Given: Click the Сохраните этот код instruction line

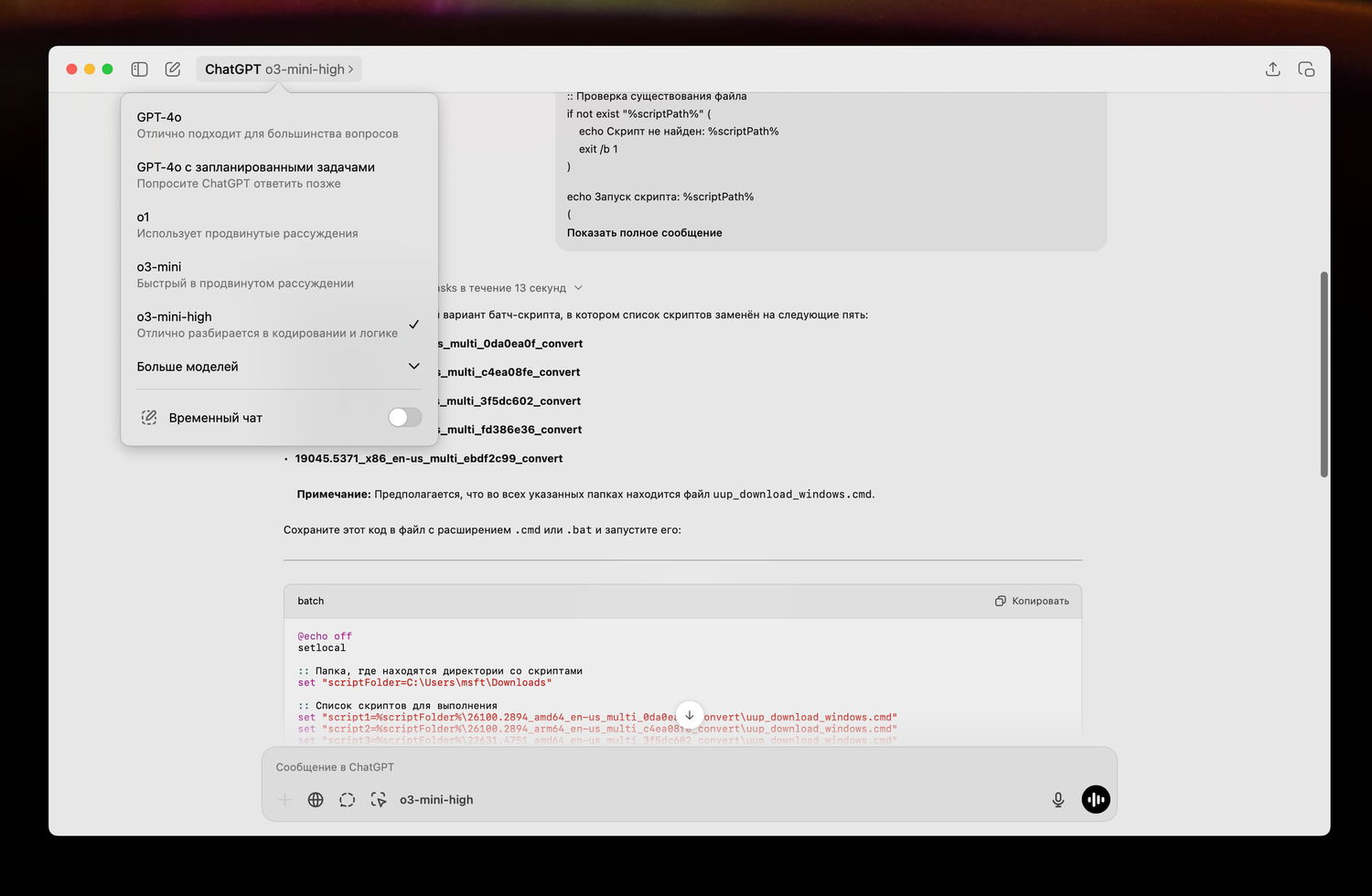Looking at the screenshot, I should pos(482,530).
